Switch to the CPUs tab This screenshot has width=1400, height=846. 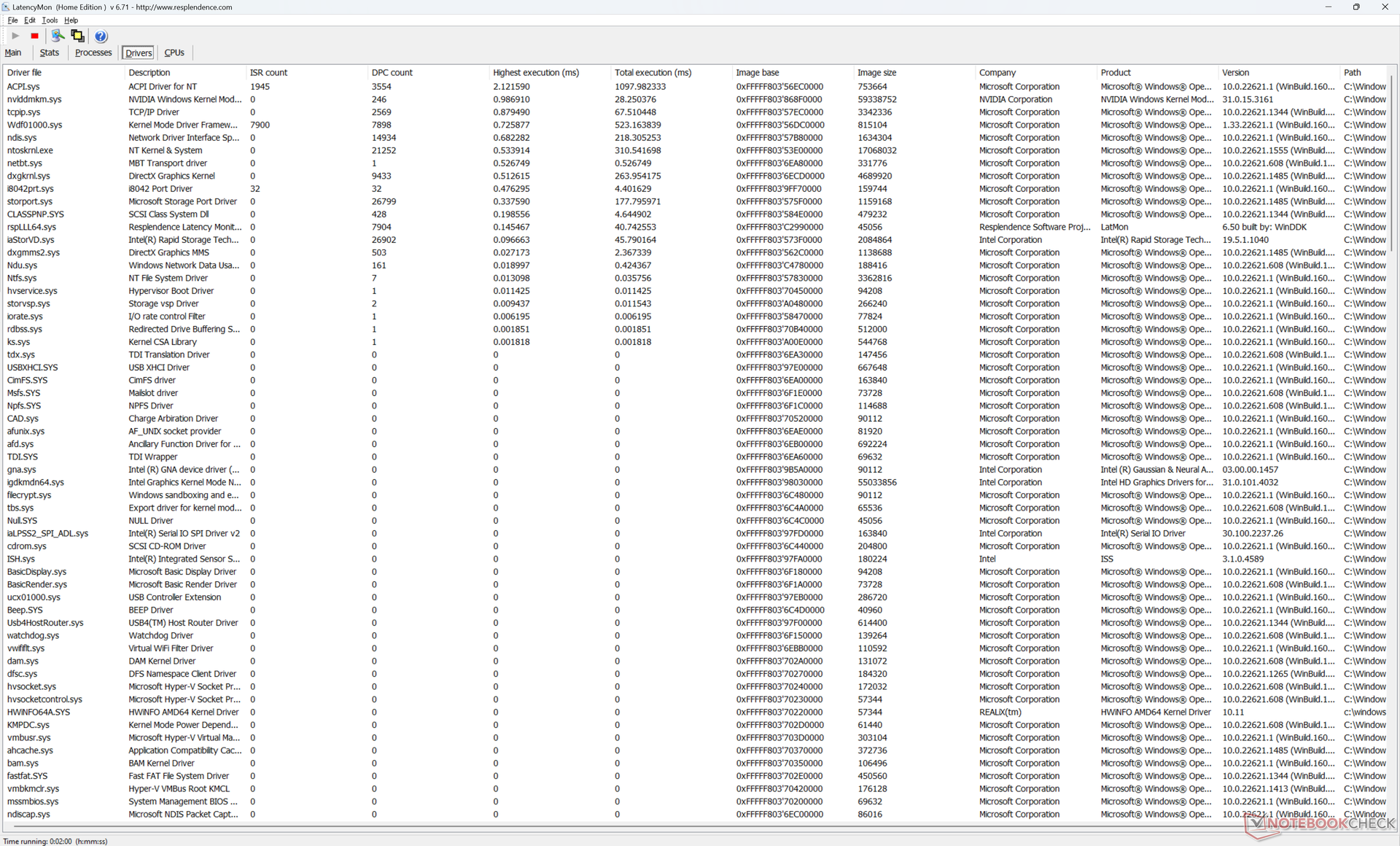pyautogui.click(x=174, y=53)
